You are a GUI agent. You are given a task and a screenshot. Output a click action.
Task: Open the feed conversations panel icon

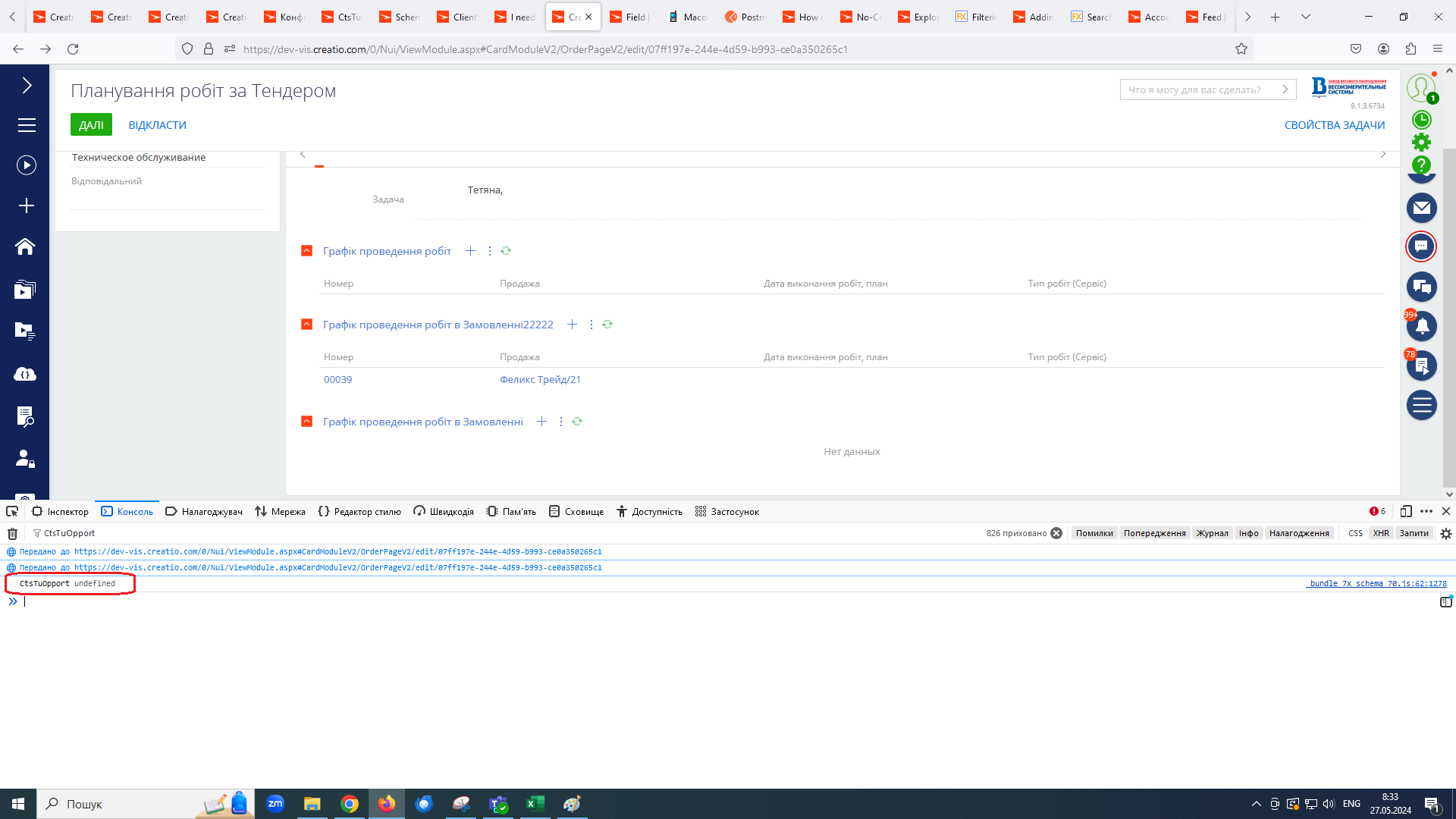pyautogui.click(x=1422, y=287)
